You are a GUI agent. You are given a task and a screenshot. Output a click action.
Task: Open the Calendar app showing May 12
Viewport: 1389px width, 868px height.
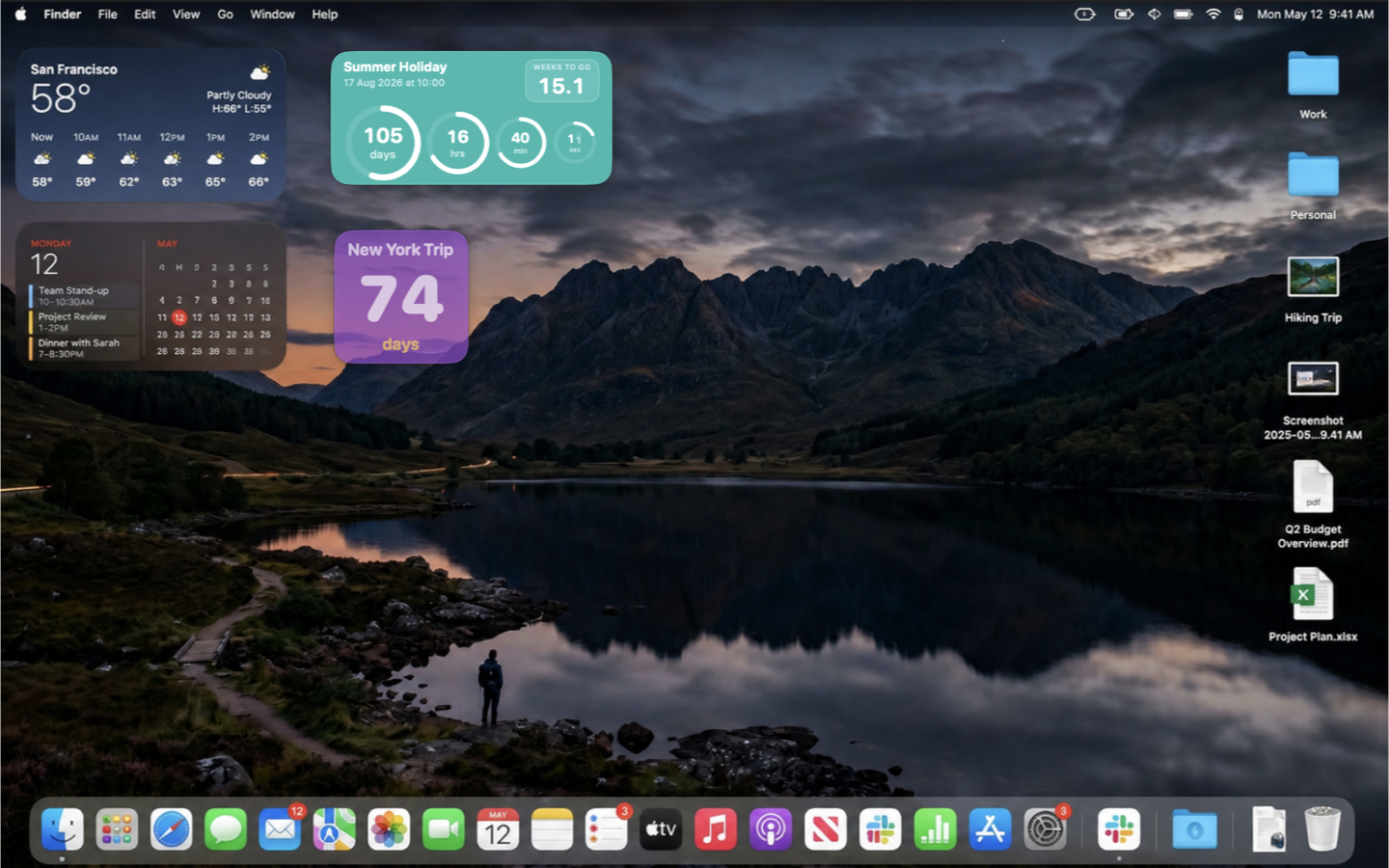point(498,828)
